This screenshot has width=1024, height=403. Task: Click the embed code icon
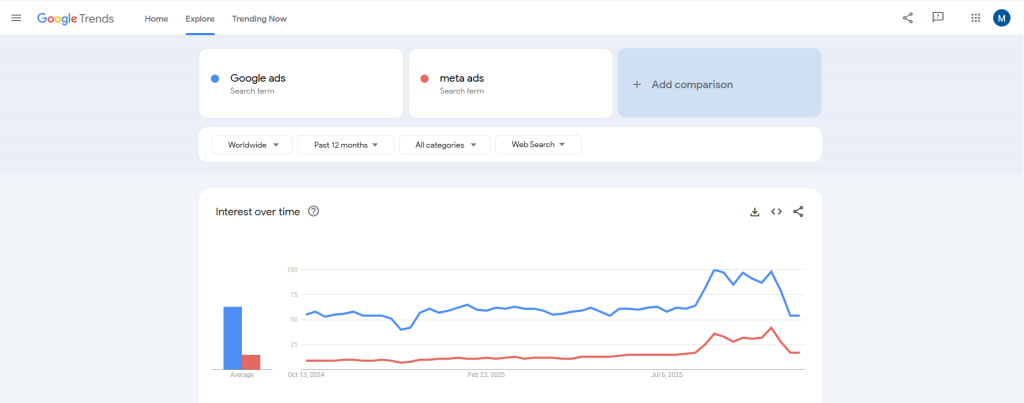coord(776,212)
